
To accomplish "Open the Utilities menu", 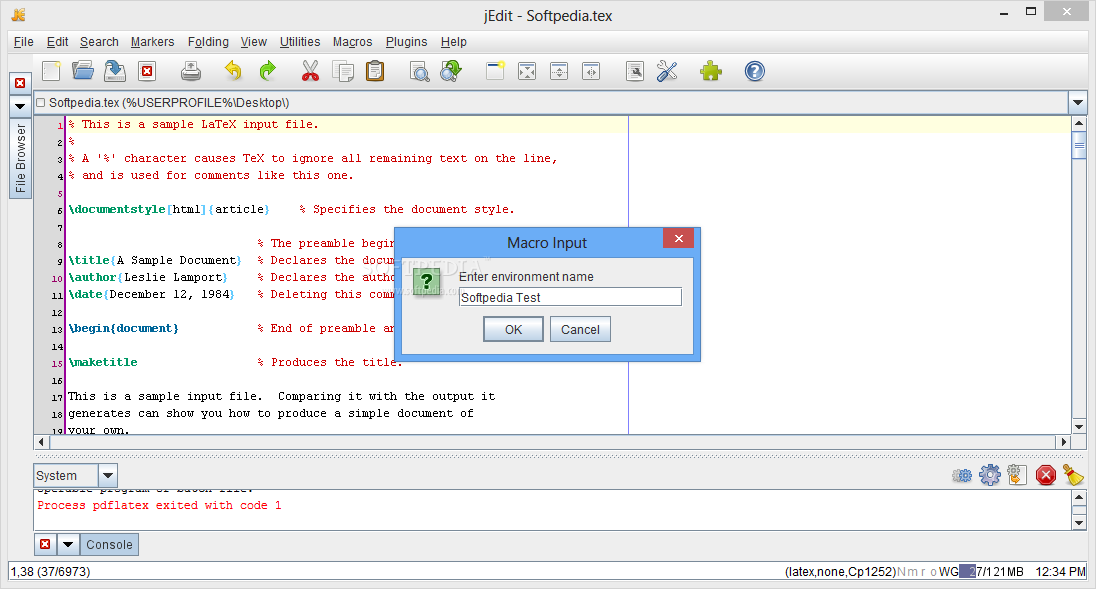I will coord(300,42).
